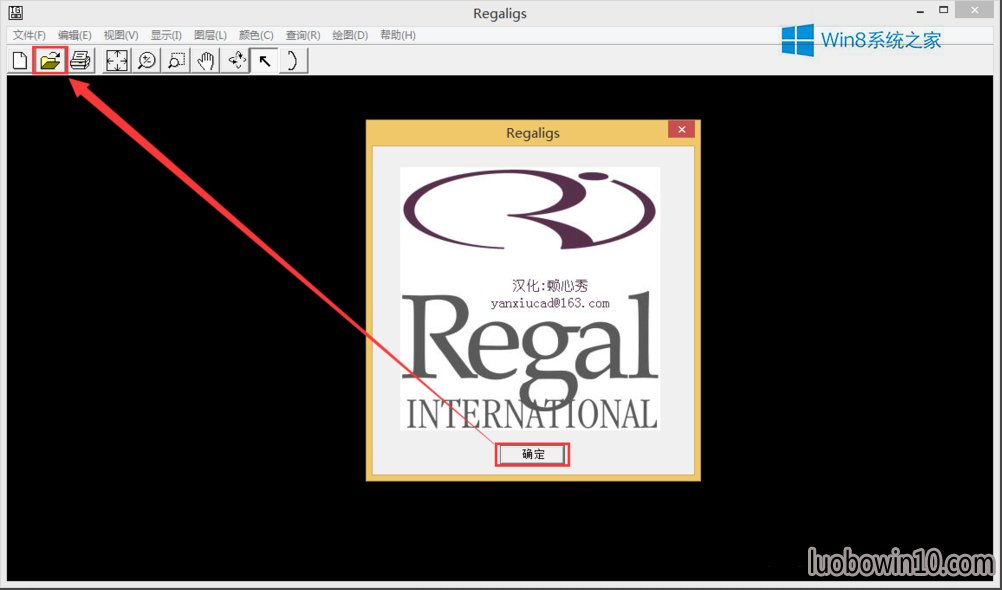Click the yanxiucad@163.com email text
Image resolution: width=1002 pixels, height=590 pixels.
point(550,303)
